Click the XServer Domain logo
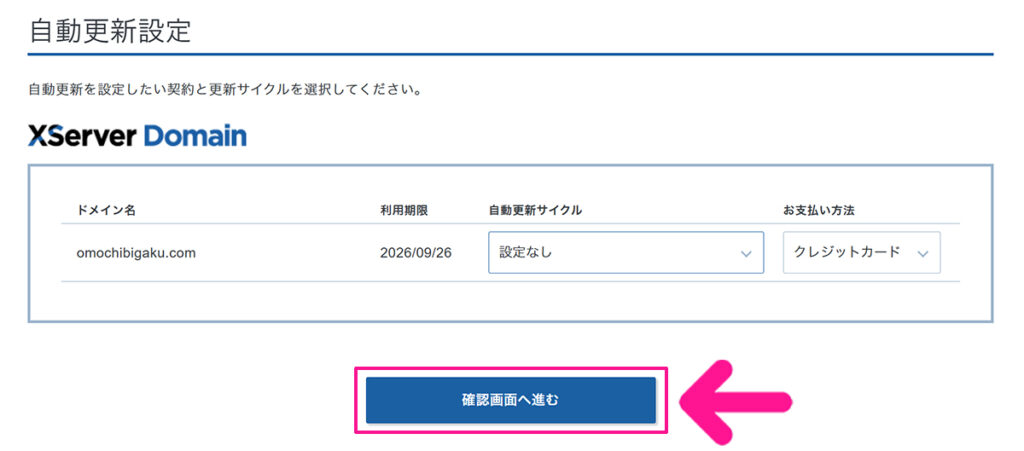 point(138,136)
